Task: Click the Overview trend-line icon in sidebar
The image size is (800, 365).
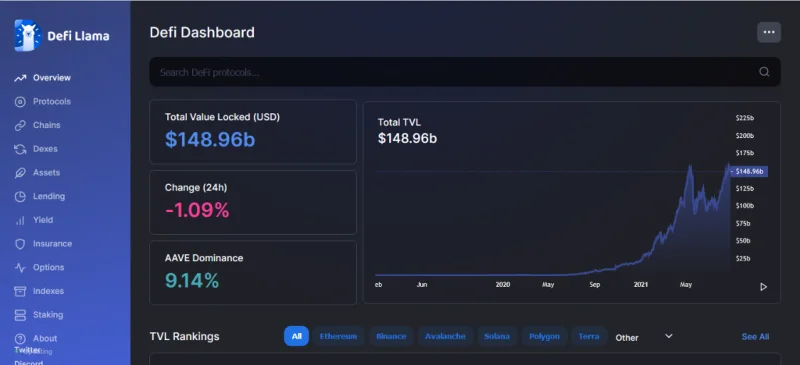Action: tap(20, 78)
